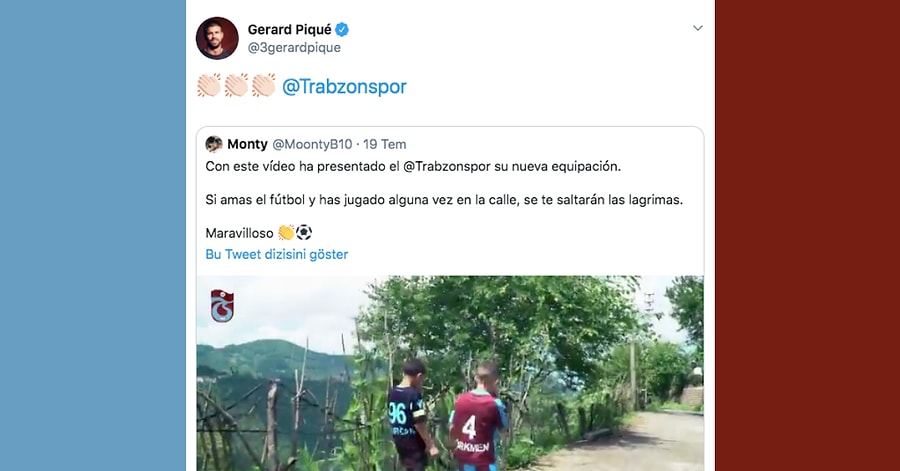Click the Trabzonspor crest in the video

[x=222, y=306]
